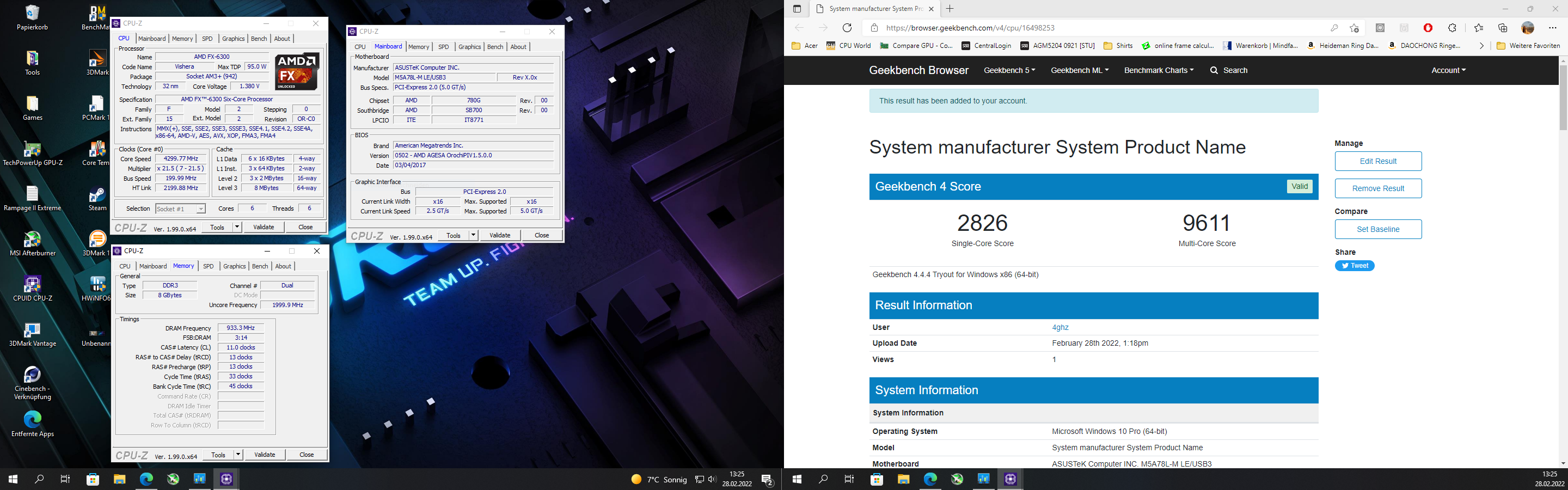Screen dimensions: 1568x490
Task: Share result with Tweet button
Action: click(x=1355, y=265)
